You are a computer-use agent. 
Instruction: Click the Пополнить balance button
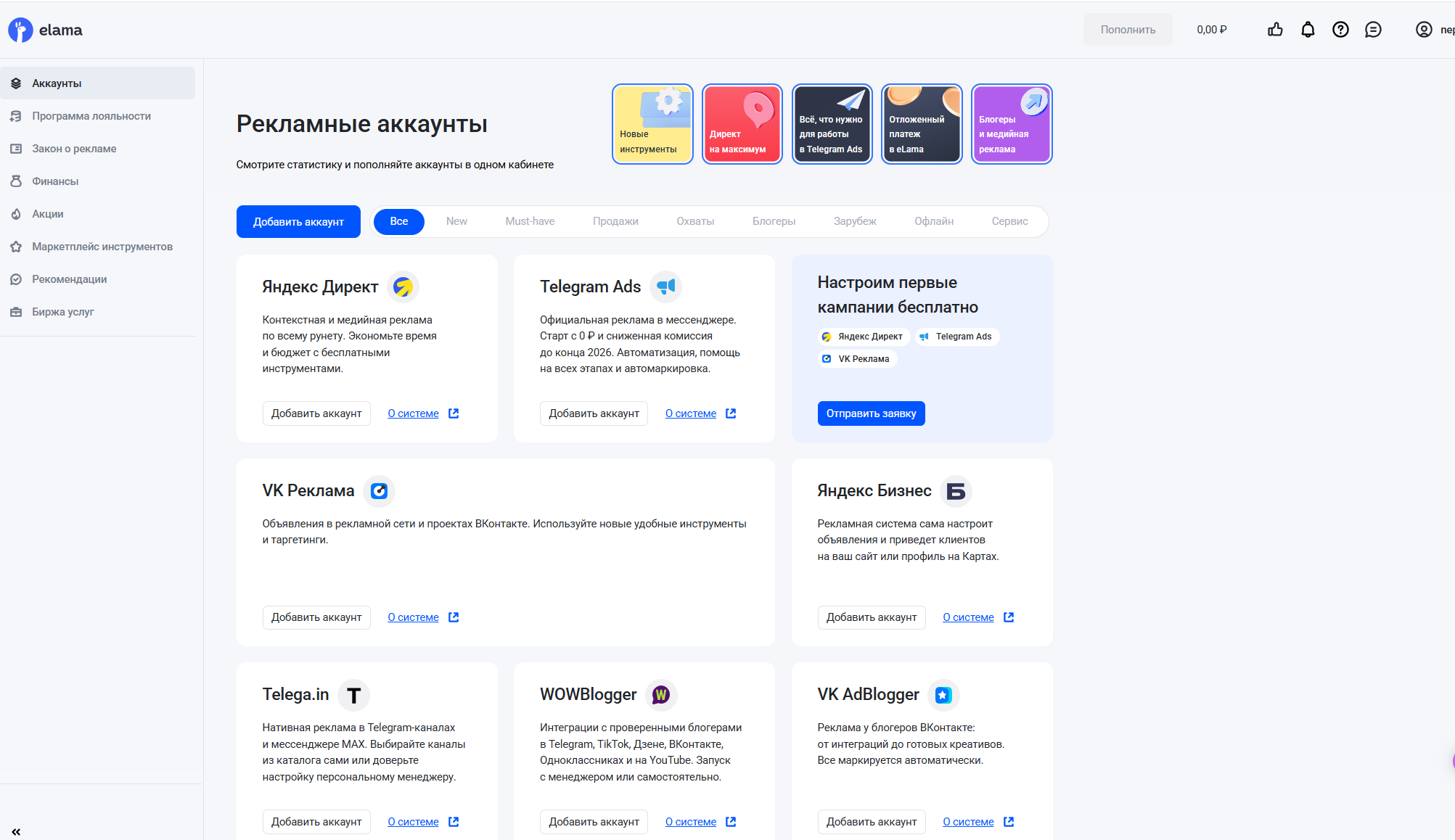pyautogui.click(x=1127, y=30)
